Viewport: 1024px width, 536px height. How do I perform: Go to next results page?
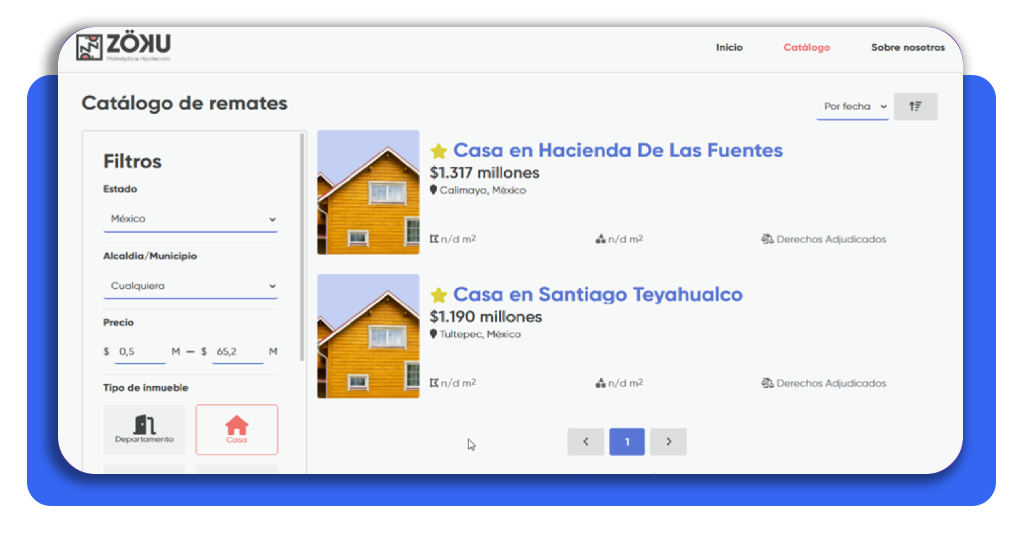tap(668, 442)
